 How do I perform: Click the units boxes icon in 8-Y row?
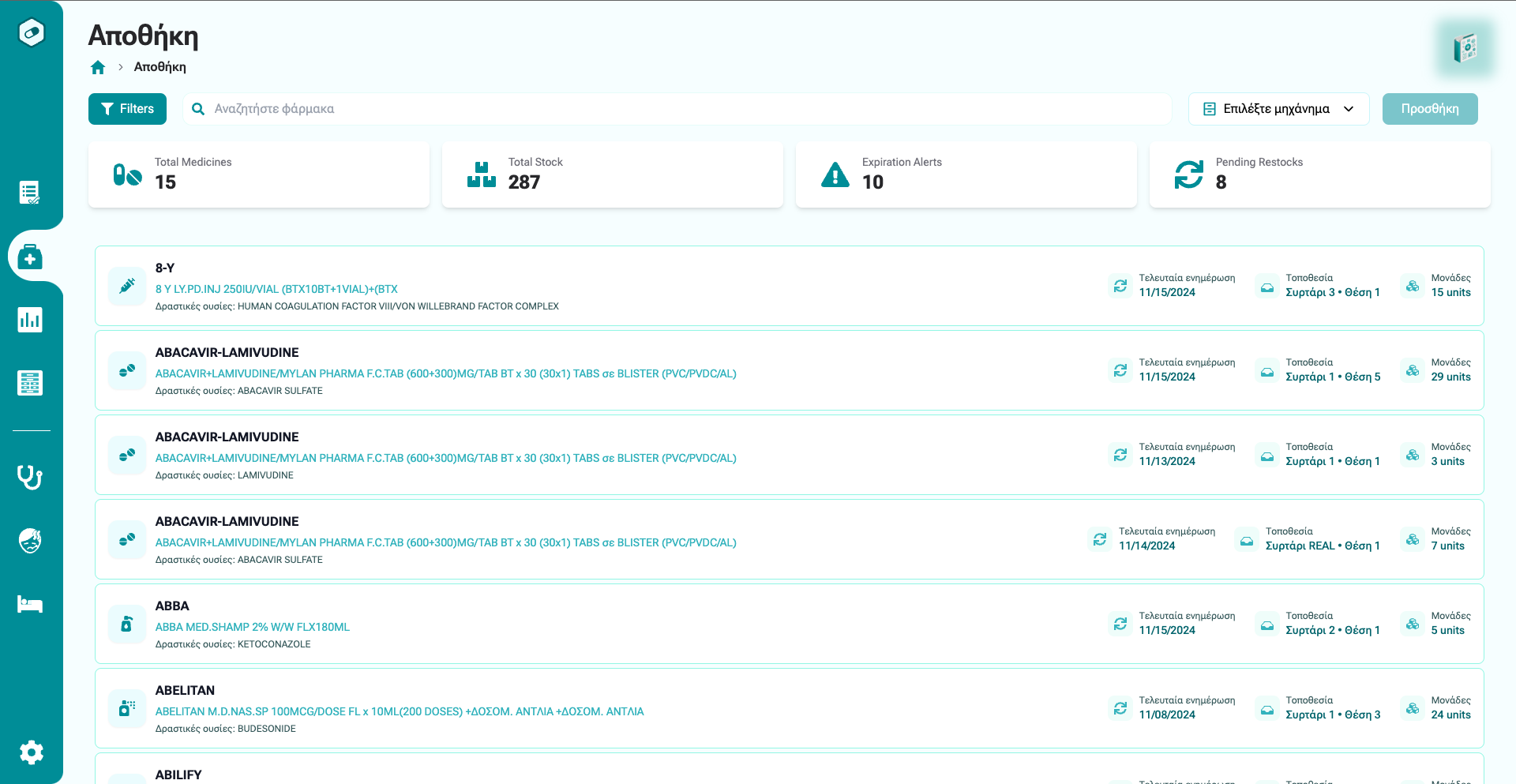pos(1413,286)
